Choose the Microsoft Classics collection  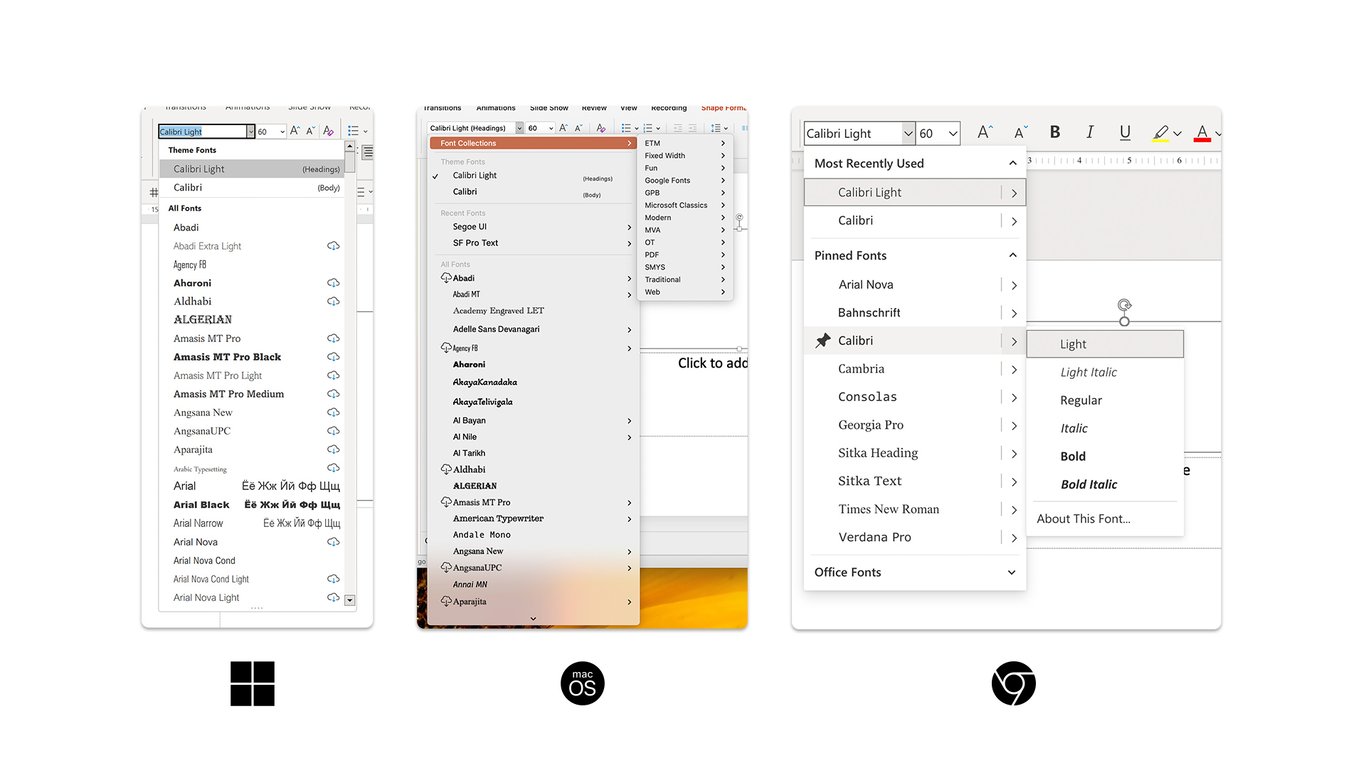[685, 205]
